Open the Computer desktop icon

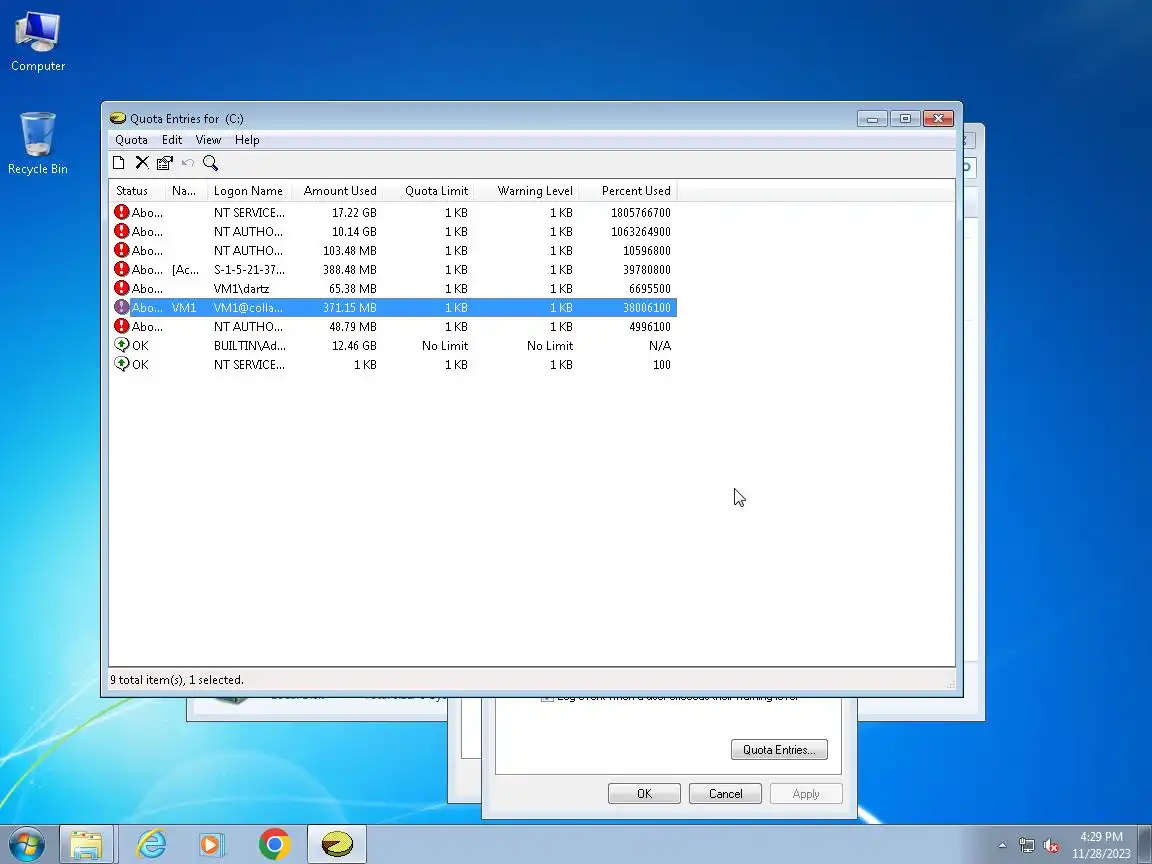click(37, 40)
